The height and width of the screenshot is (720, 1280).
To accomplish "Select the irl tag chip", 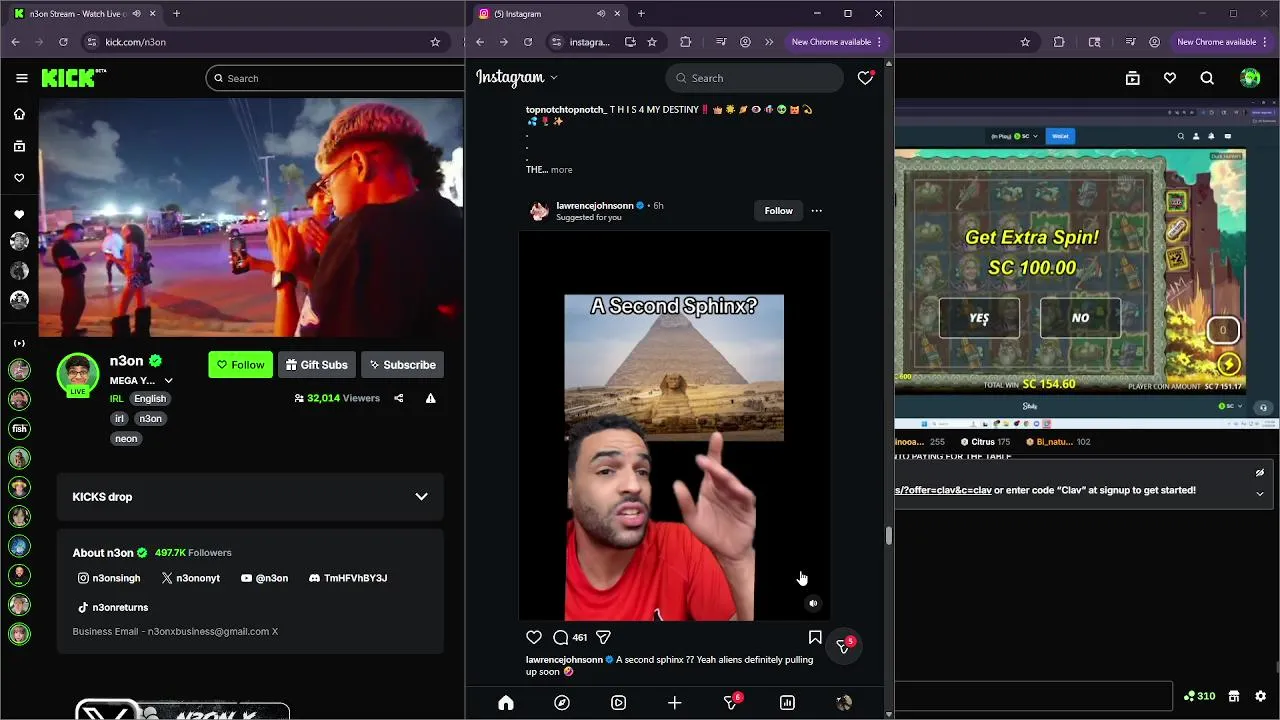I will tap(119, 418).
